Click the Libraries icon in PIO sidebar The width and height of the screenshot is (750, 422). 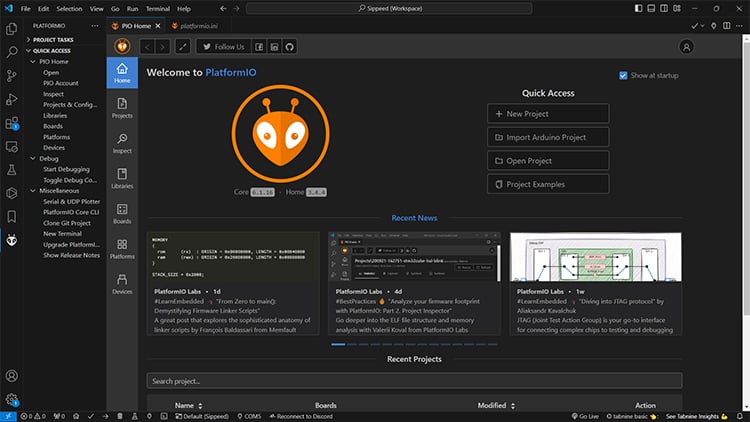point(122,178)
